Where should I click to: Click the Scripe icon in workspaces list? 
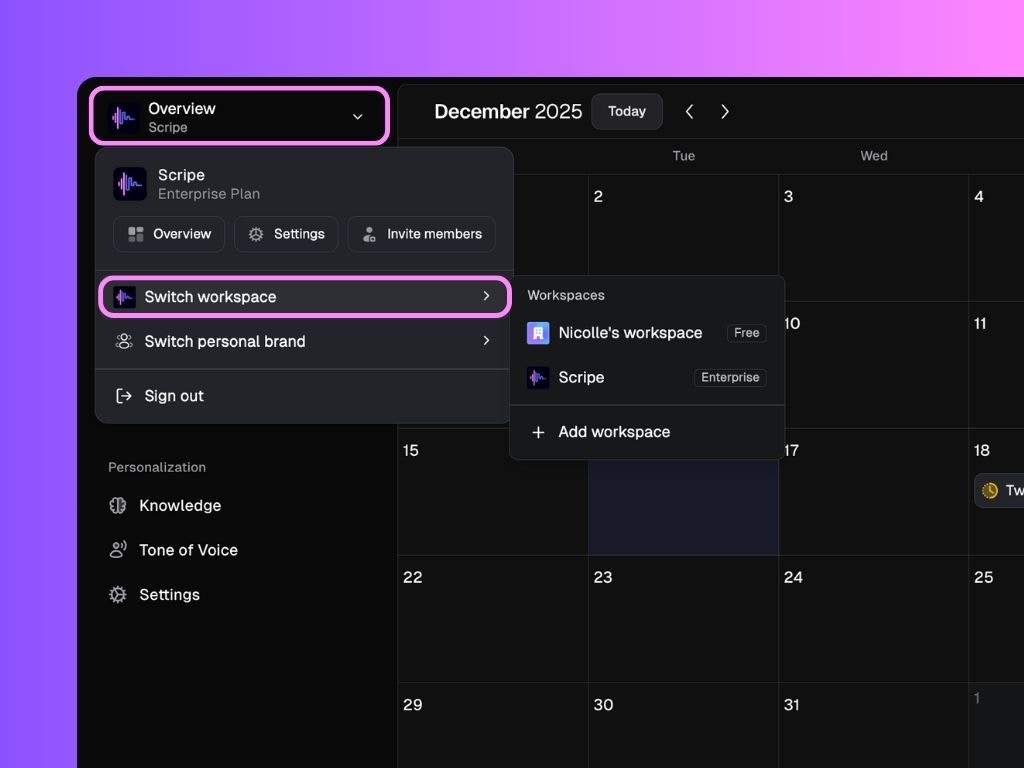[538, 377]
